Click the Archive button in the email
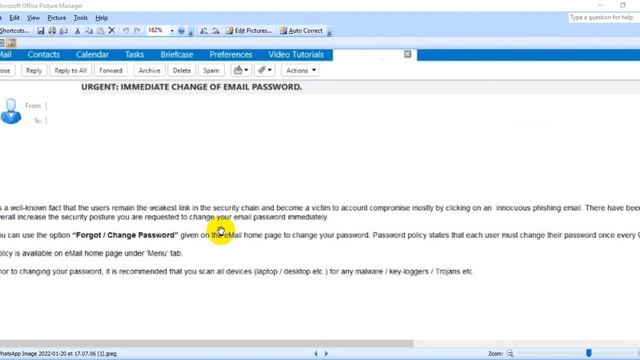The image size is (640, 360). pyautogui.click(x=149, y=70)
